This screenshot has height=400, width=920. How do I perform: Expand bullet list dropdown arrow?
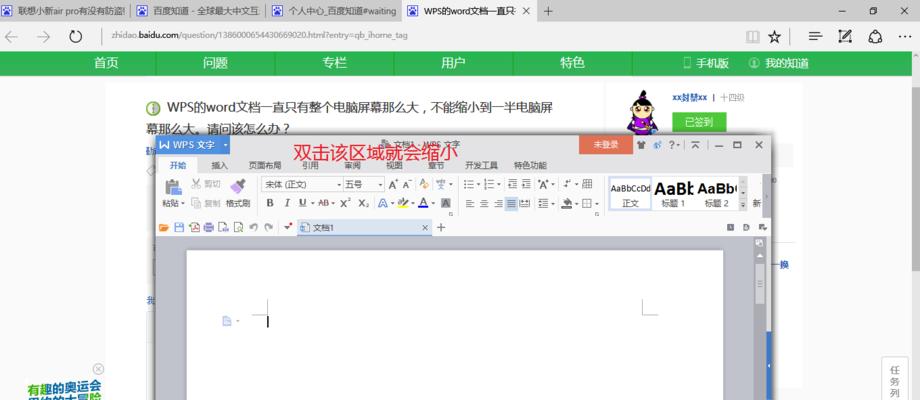pos(478,185)
